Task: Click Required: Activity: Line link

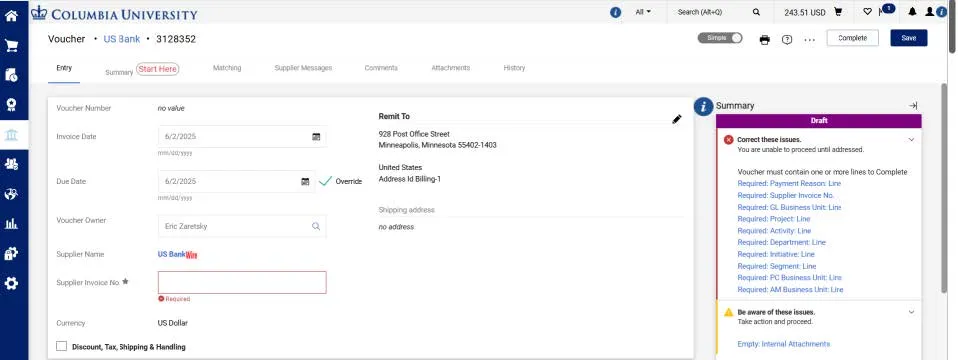Action: (x=774, y=231)
